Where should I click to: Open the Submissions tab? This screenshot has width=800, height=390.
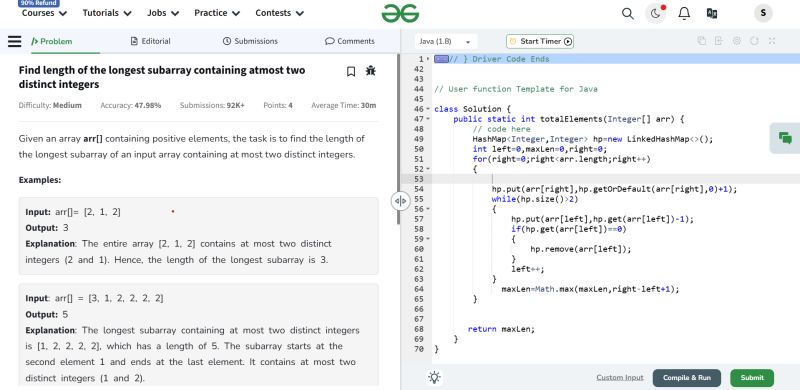[x=251, y=41]
